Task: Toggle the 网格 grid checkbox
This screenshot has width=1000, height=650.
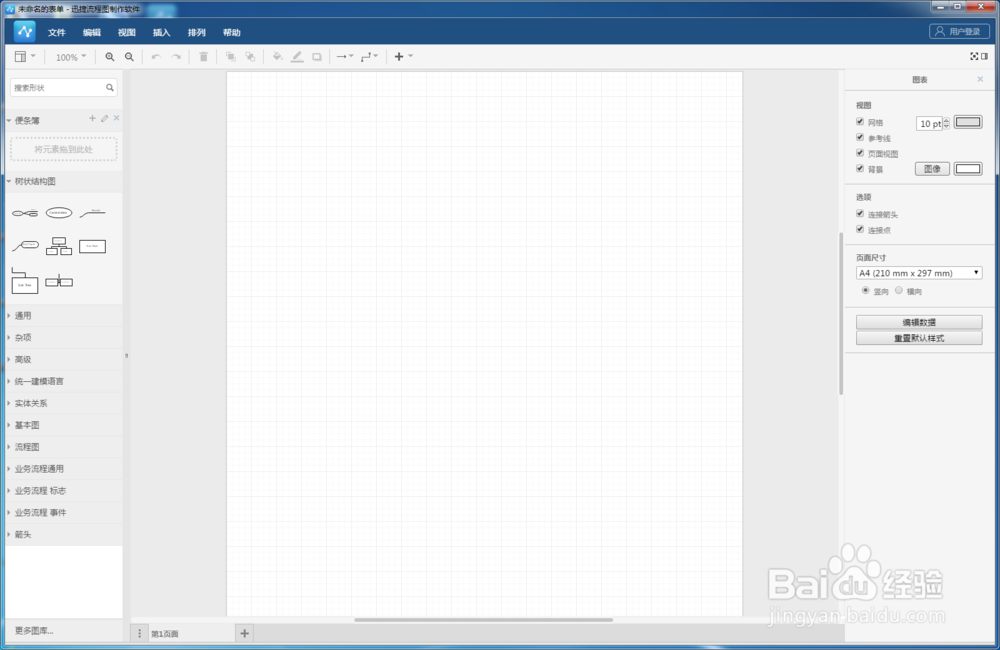Action: 860,121
